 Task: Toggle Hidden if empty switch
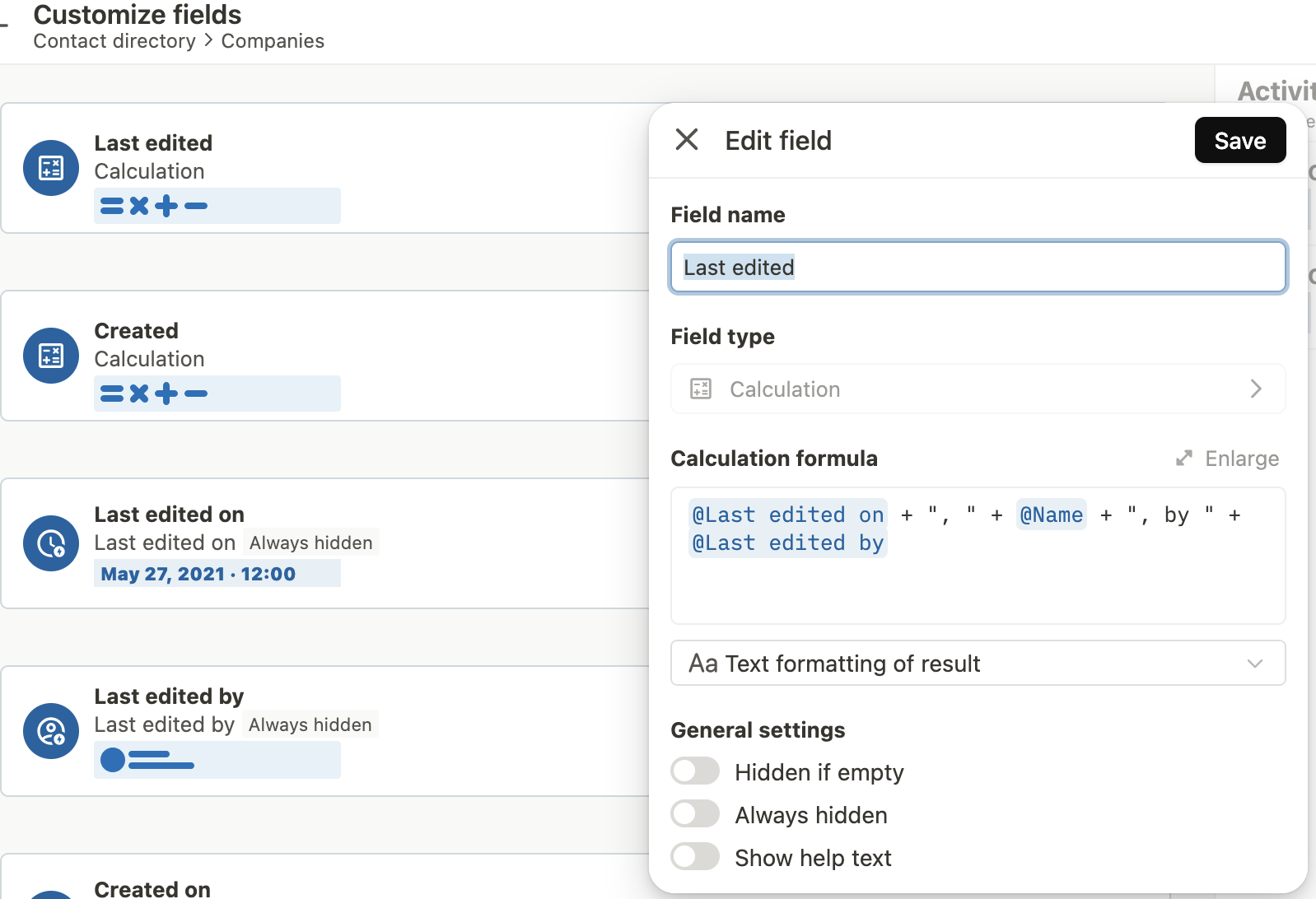coord(695,771)
